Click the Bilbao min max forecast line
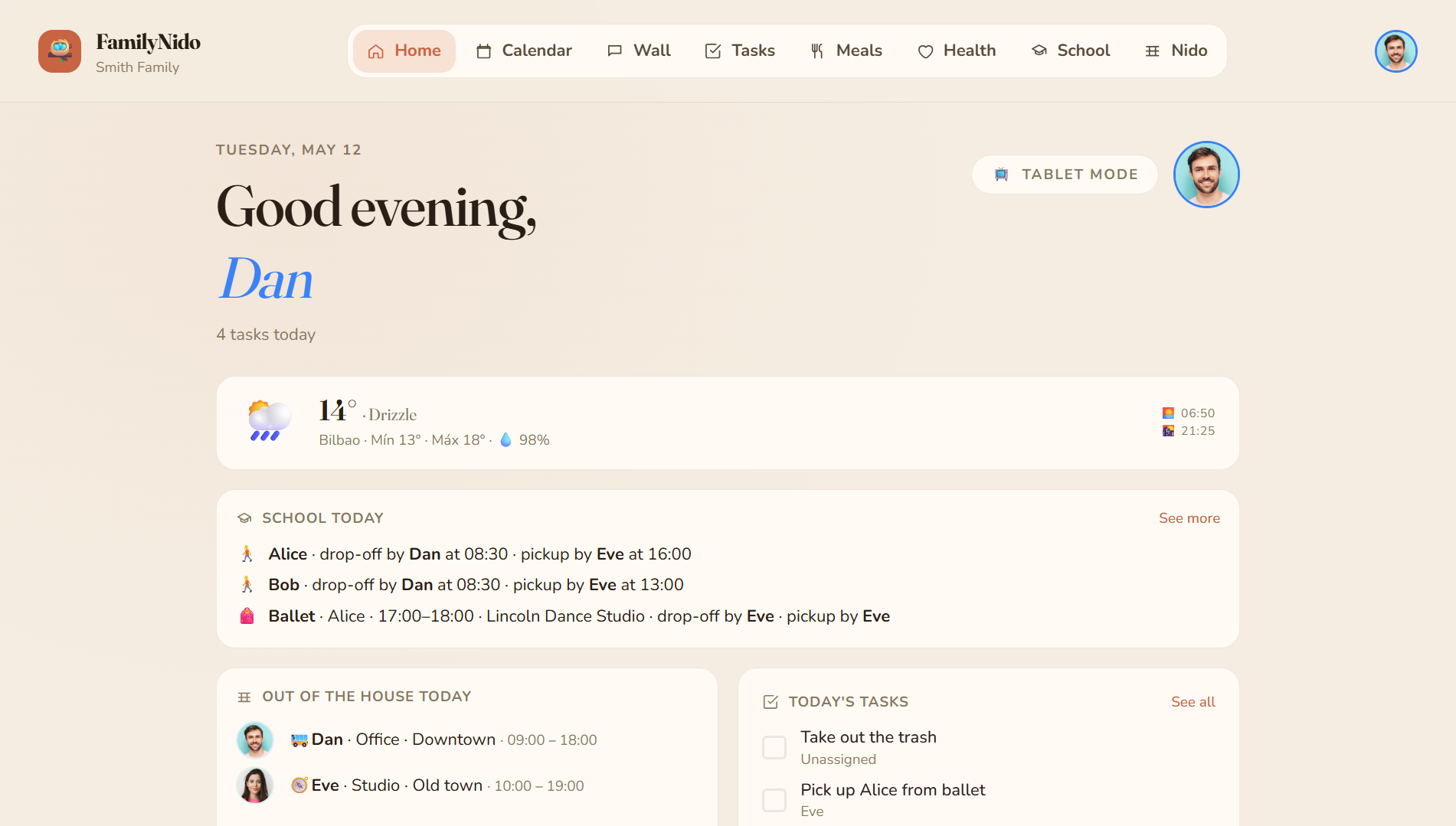The height and width of the screenshot is (826, 1456). (x=434, y=440)
